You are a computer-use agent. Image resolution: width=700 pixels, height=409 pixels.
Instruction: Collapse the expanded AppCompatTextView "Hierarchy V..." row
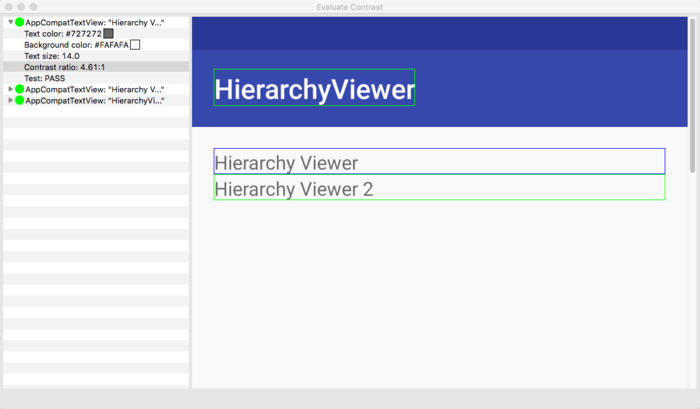coord(11,22)
